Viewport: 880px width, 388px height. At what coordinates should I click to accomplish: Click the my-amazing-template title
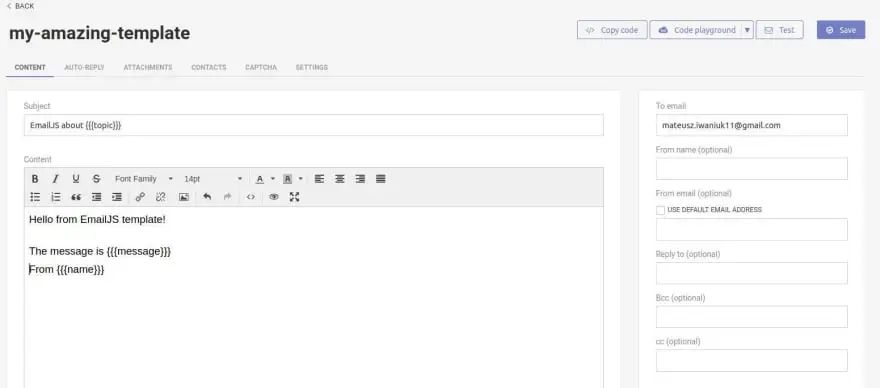[x=99, y=33]
